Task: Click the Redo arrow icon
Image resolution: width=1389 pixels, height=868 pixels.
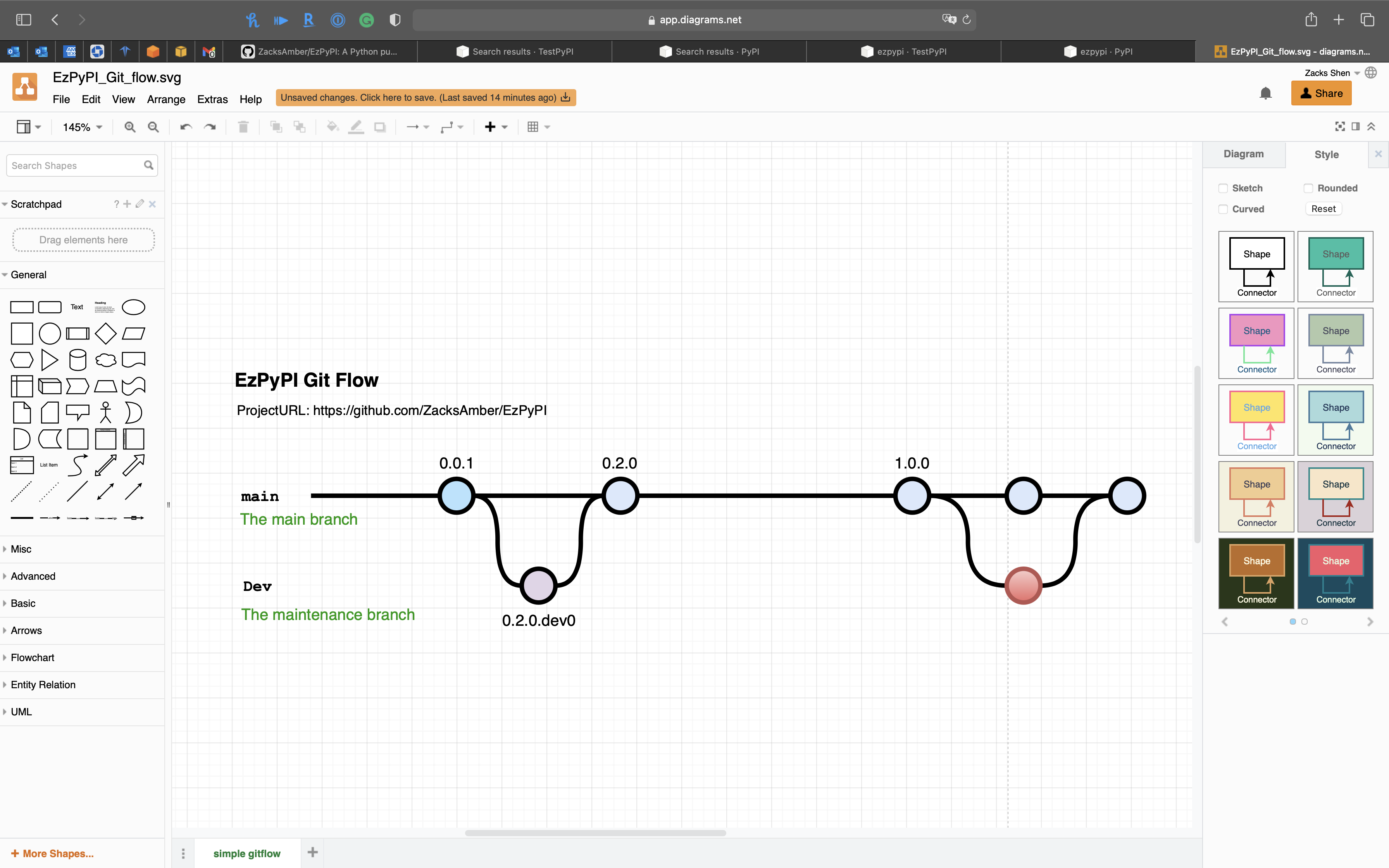Action: click(210, 127)
